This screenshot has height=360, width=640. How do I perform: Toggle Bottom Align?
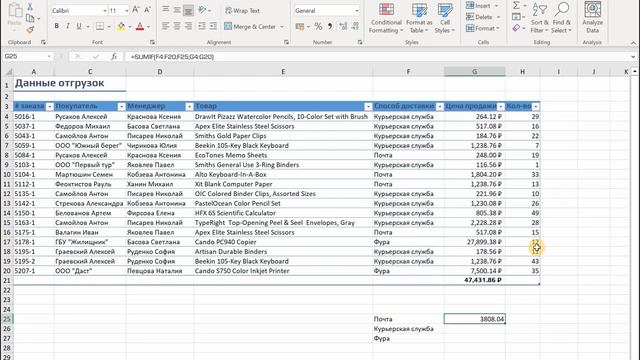click(188, 10)
